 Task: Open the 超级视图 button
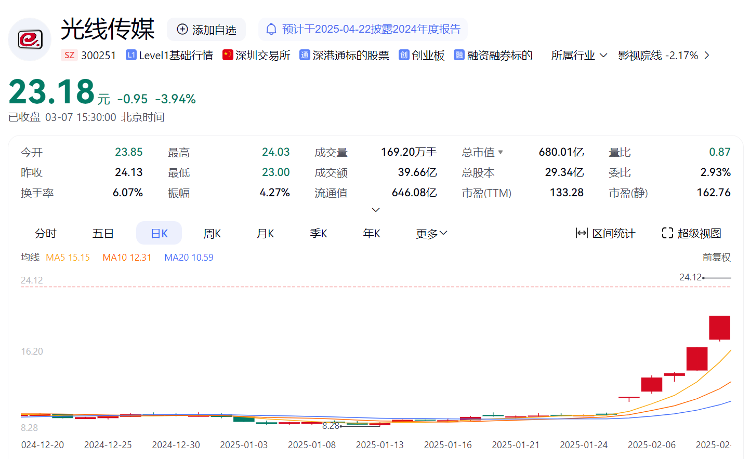click(x=691, y=233)
